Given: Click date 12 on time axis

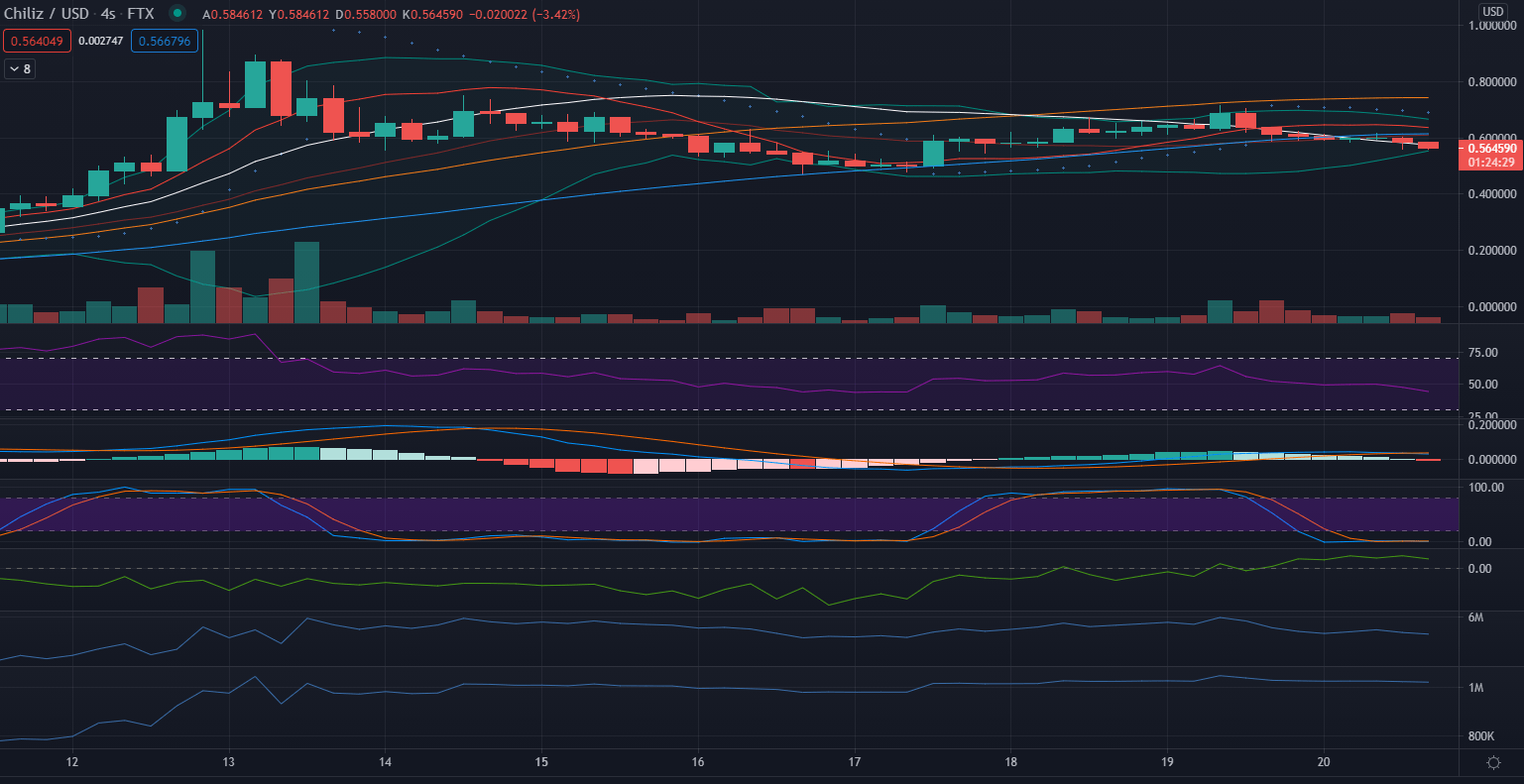Looking at the screenshot, I should point(71,762).
